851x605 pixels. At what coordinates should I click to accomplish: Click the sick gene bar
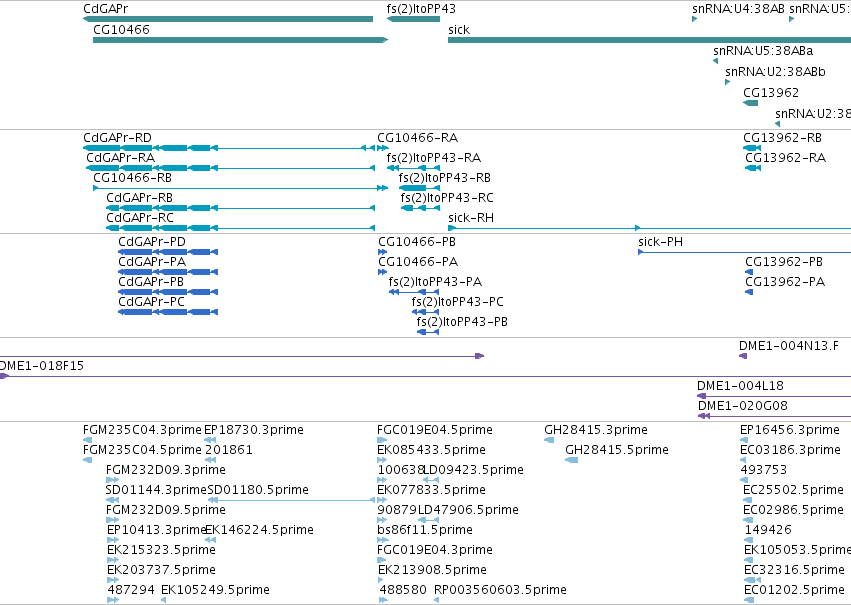point(649,40)
